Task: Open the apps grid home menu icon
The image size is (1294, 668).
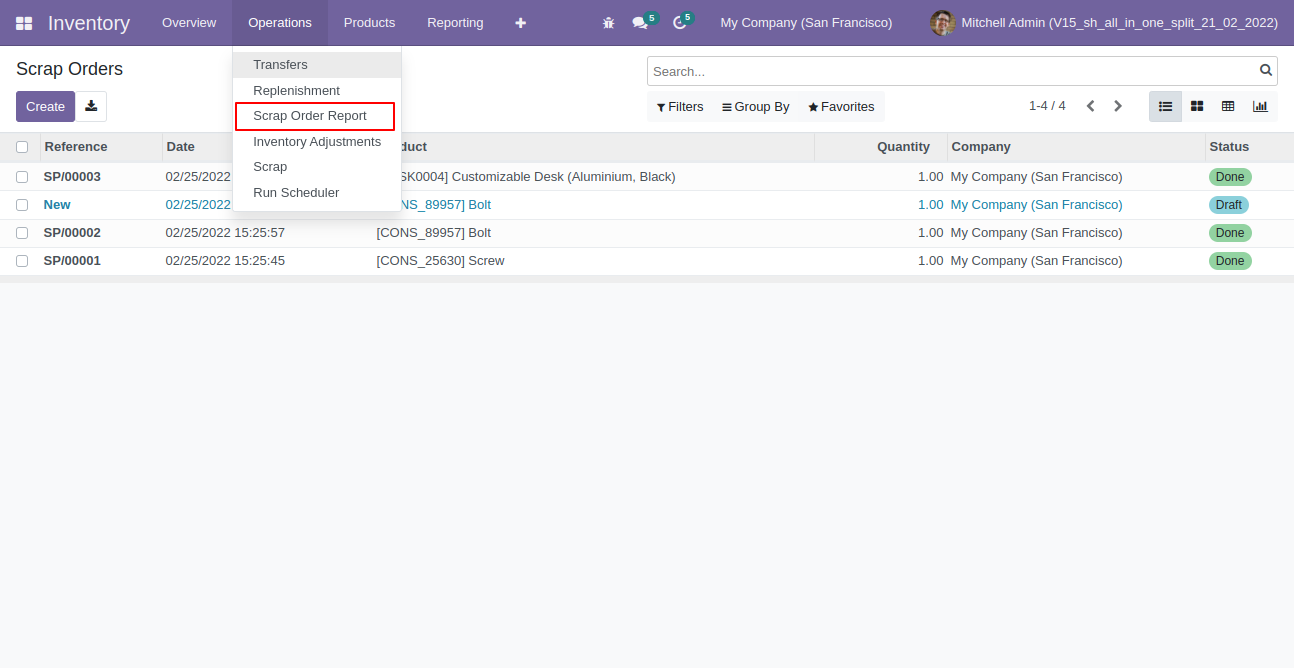Action: [x=24, y=23]
